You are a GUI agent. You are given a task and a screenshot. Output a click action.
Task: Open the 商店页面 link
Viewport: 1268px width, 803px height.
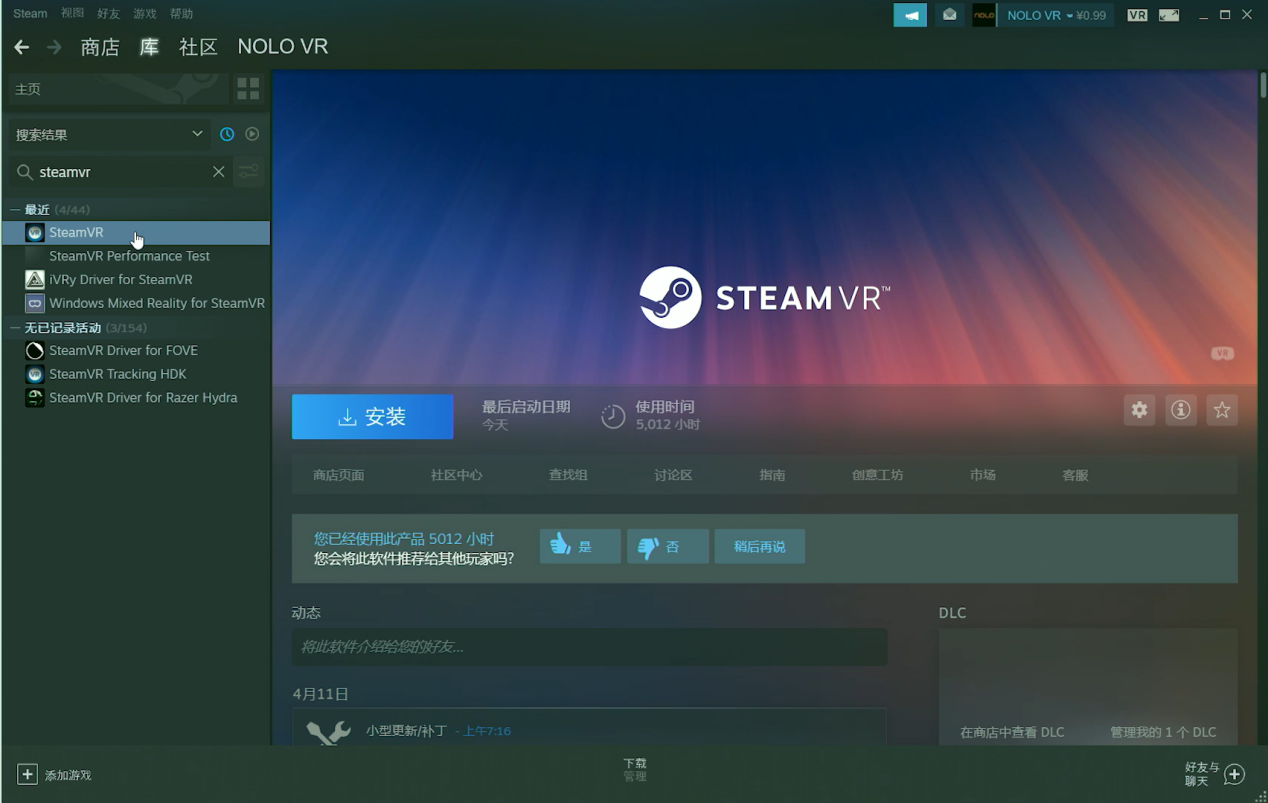point(339,475)
